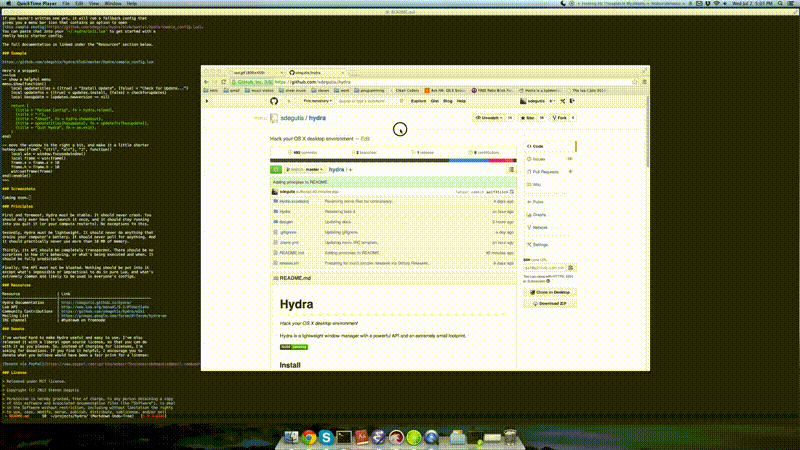Open Limechat green icon in Dock
Screen dimensions: 800x450
point(414,437)
